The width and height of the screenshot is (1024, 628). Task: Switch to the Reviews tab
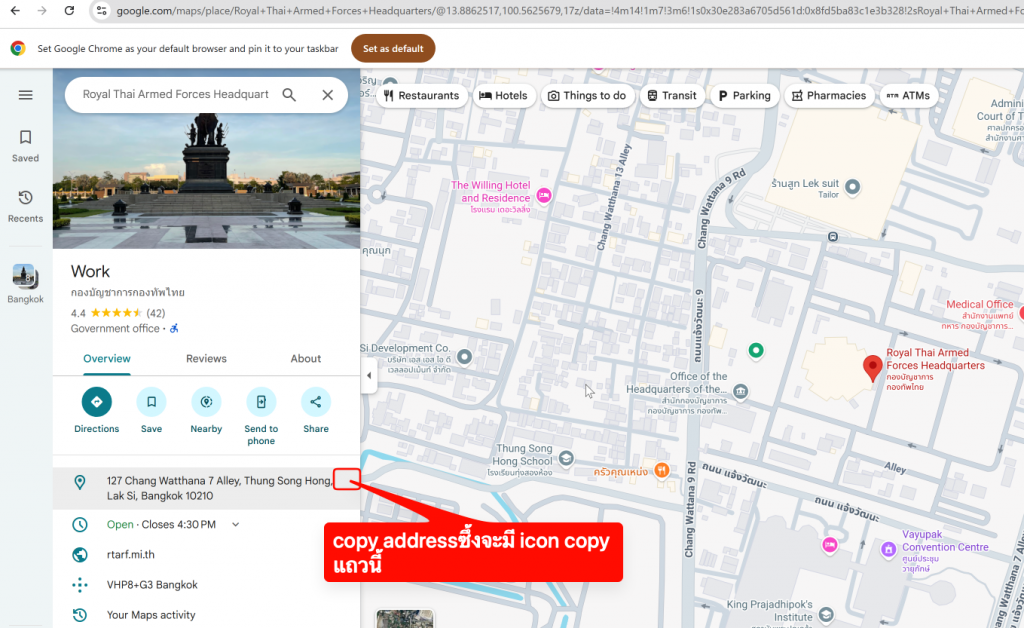[x=206, y=359]
